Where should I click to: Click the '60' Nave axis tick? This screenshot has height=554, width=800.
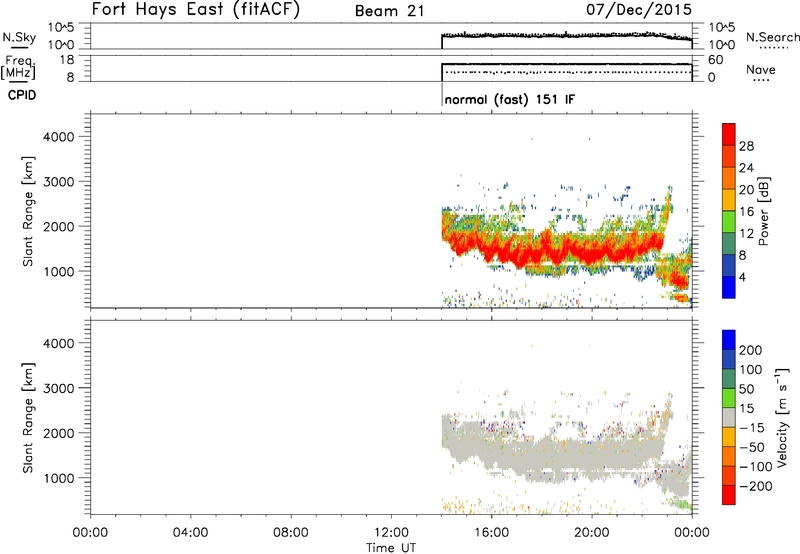tap(716, 60)
